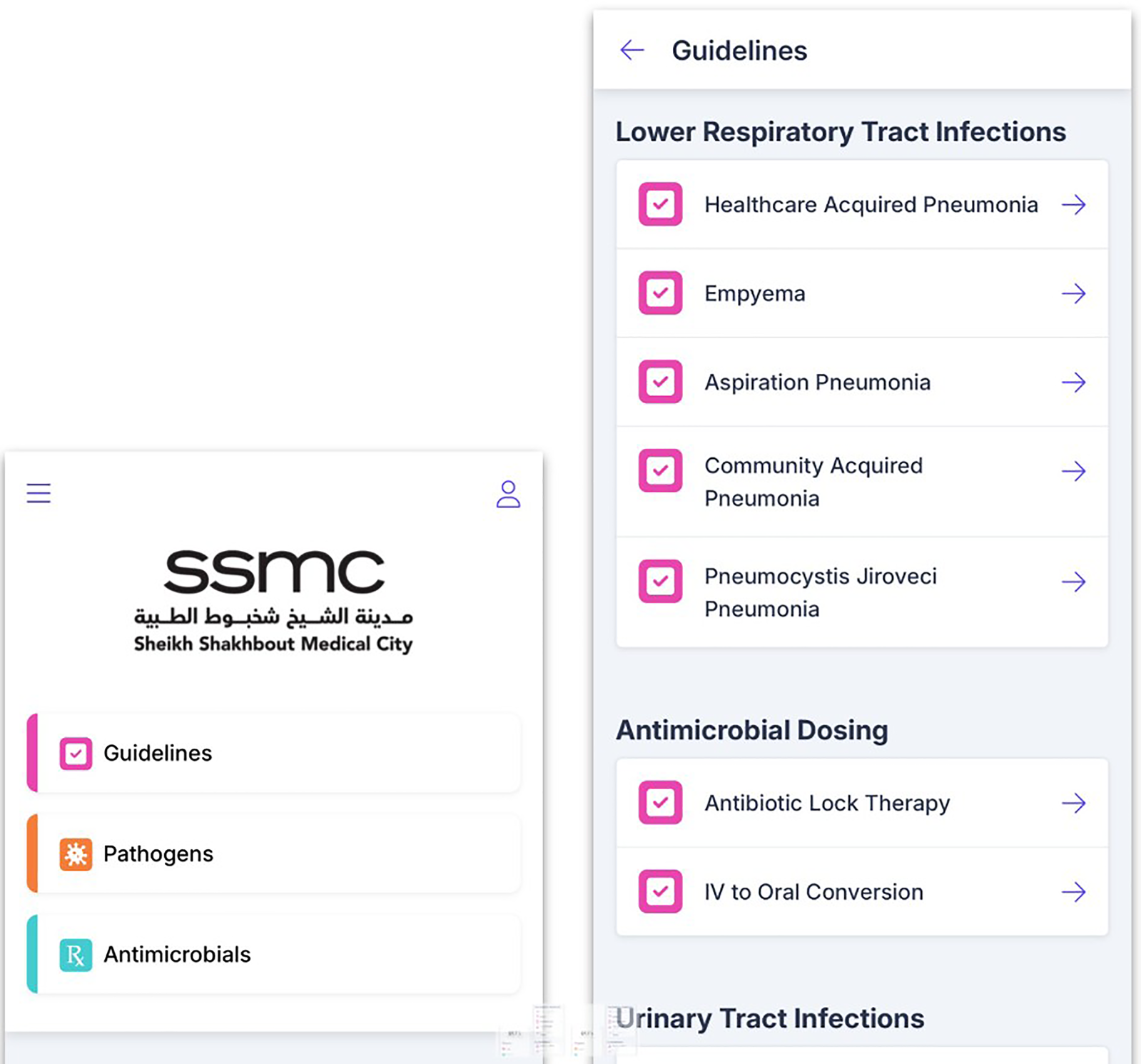Click the SSMC hospital logo

click(x=275, y=599)
